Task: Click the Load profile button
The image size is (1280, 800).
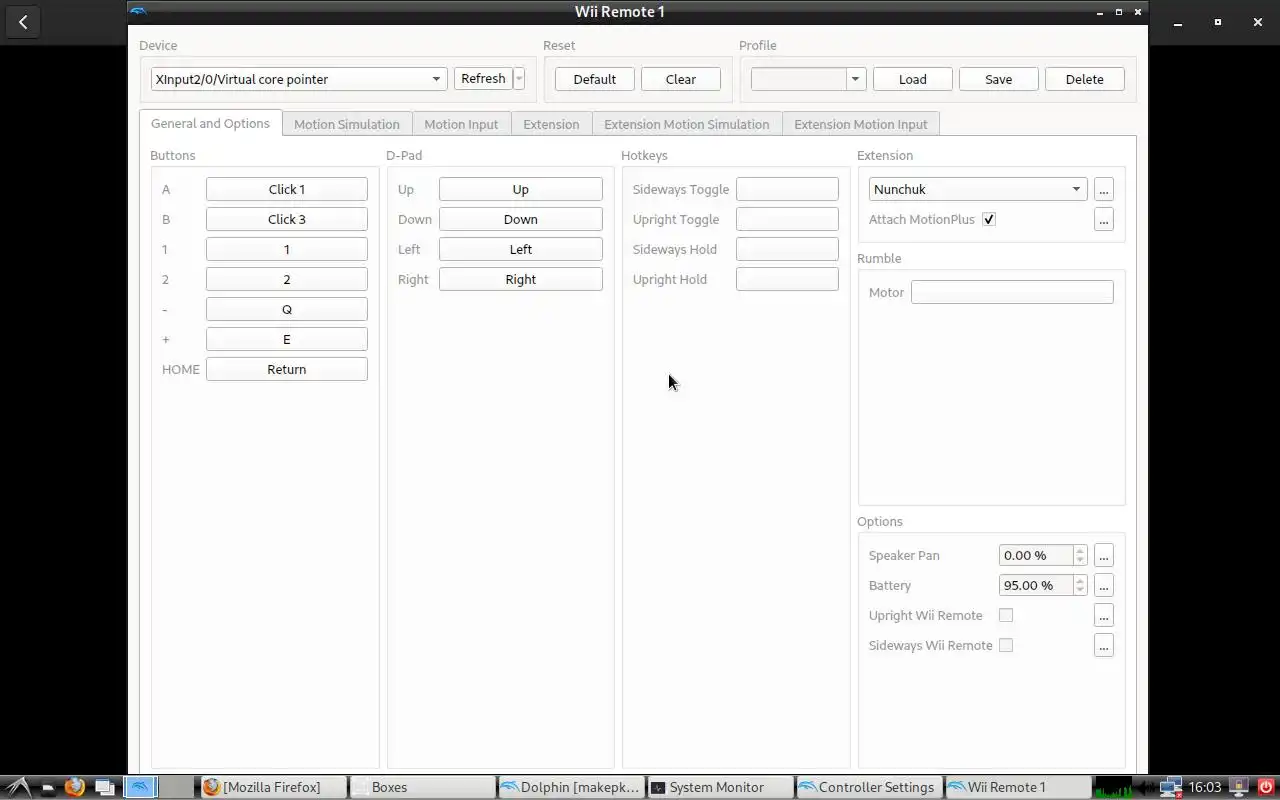Action: [x=912, y=79]
